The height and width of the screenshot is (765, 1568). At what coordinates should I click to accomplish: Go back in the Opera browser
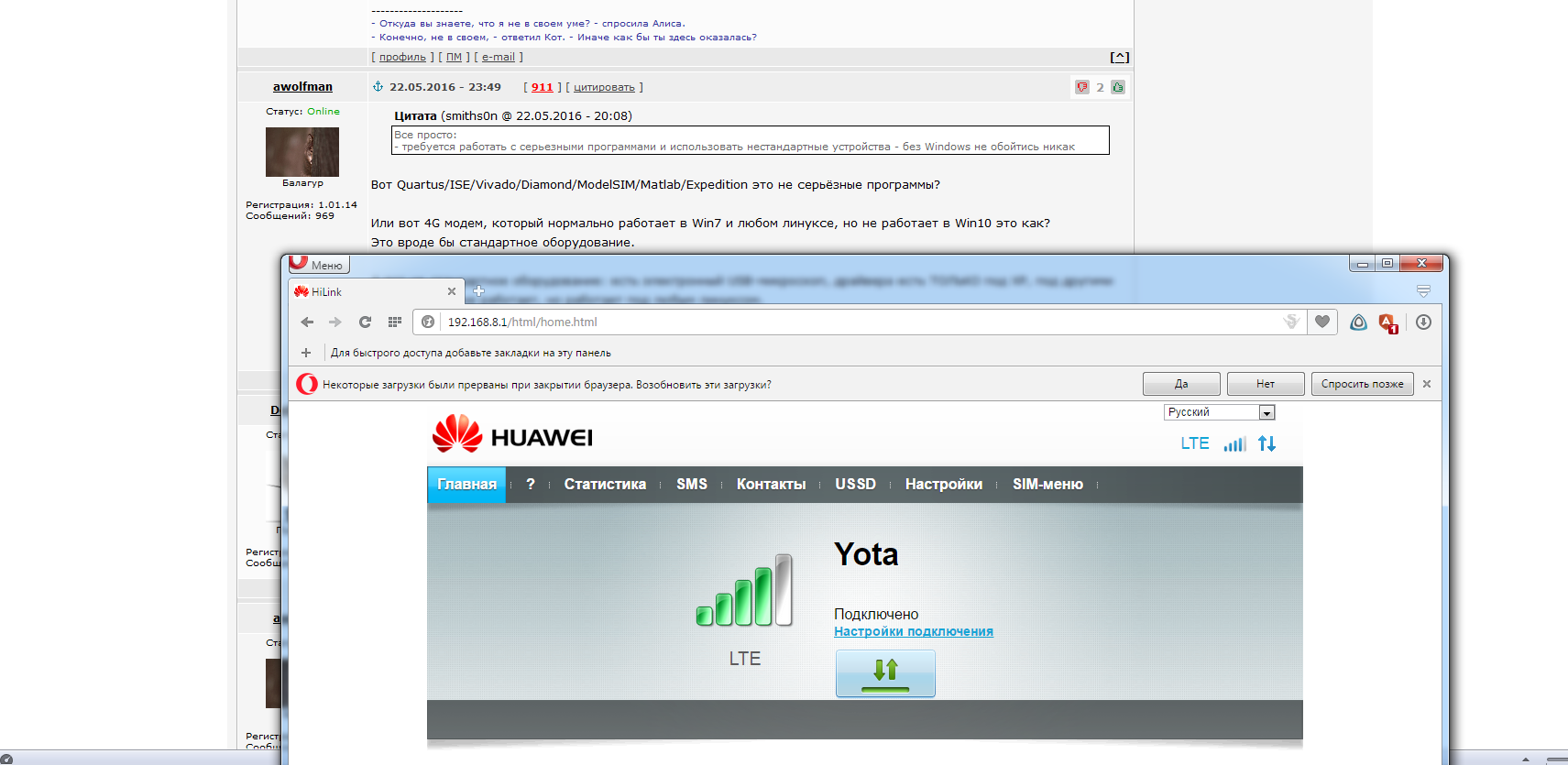pos(307,322)
